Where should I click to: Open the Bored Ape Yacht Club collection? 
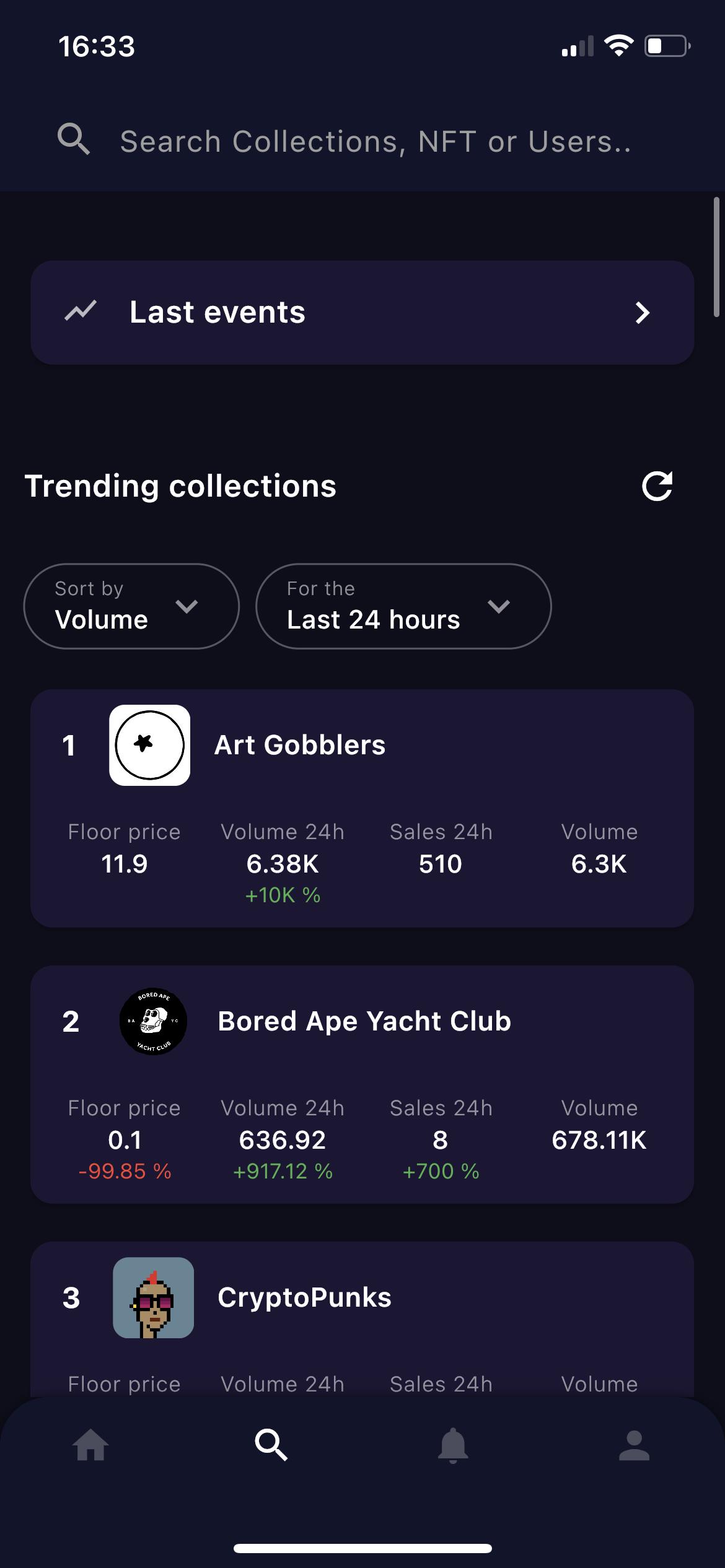(x=364, y=1021)
